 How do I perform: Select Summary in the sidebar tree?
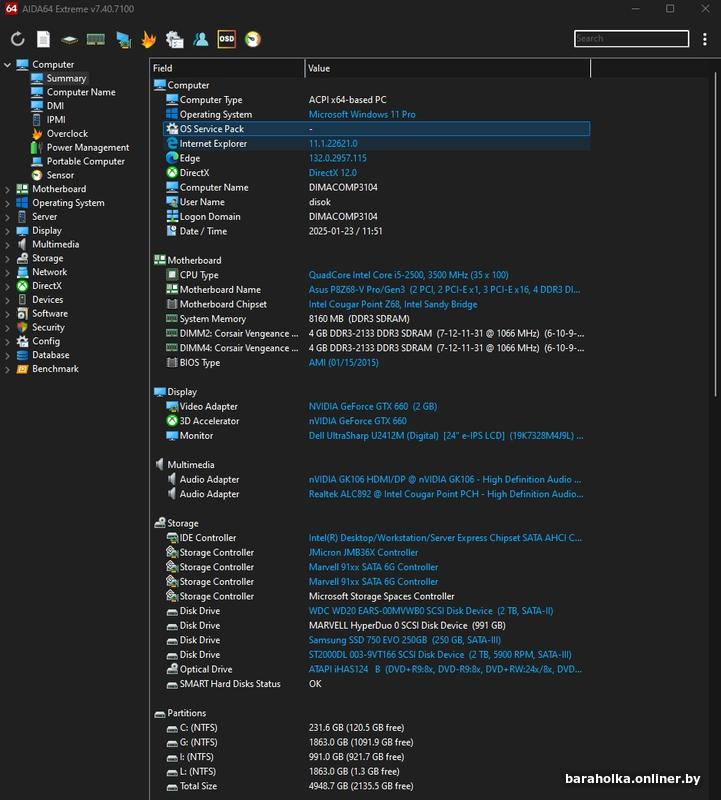pos(66,78)
